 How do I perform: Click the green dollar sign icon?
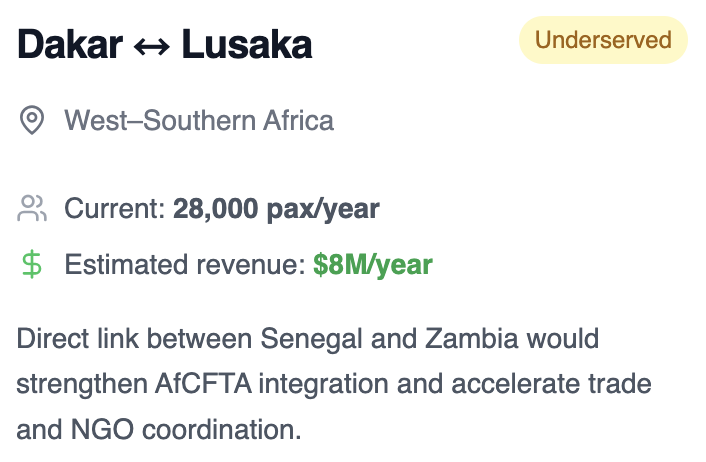click(x=32, y=264)
